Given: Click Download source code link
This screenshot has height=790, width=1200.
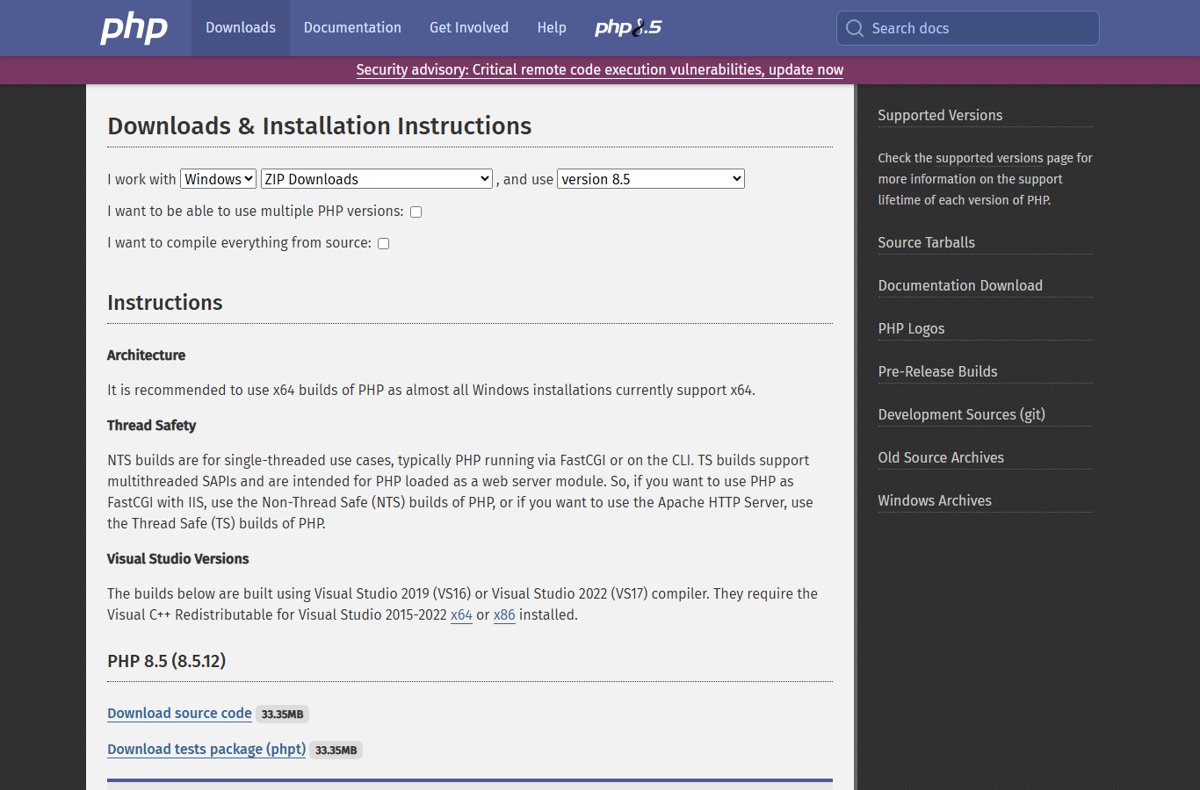Looking at the screenshot, I should pos(179,713).
